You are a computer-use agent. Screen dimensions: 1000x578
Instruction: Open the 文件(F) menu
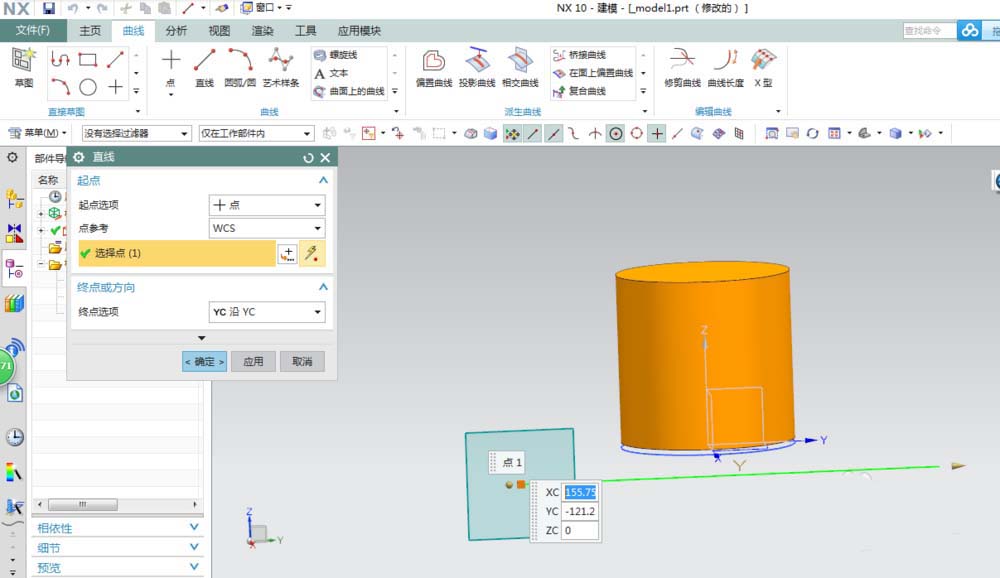tap(33, 31)
